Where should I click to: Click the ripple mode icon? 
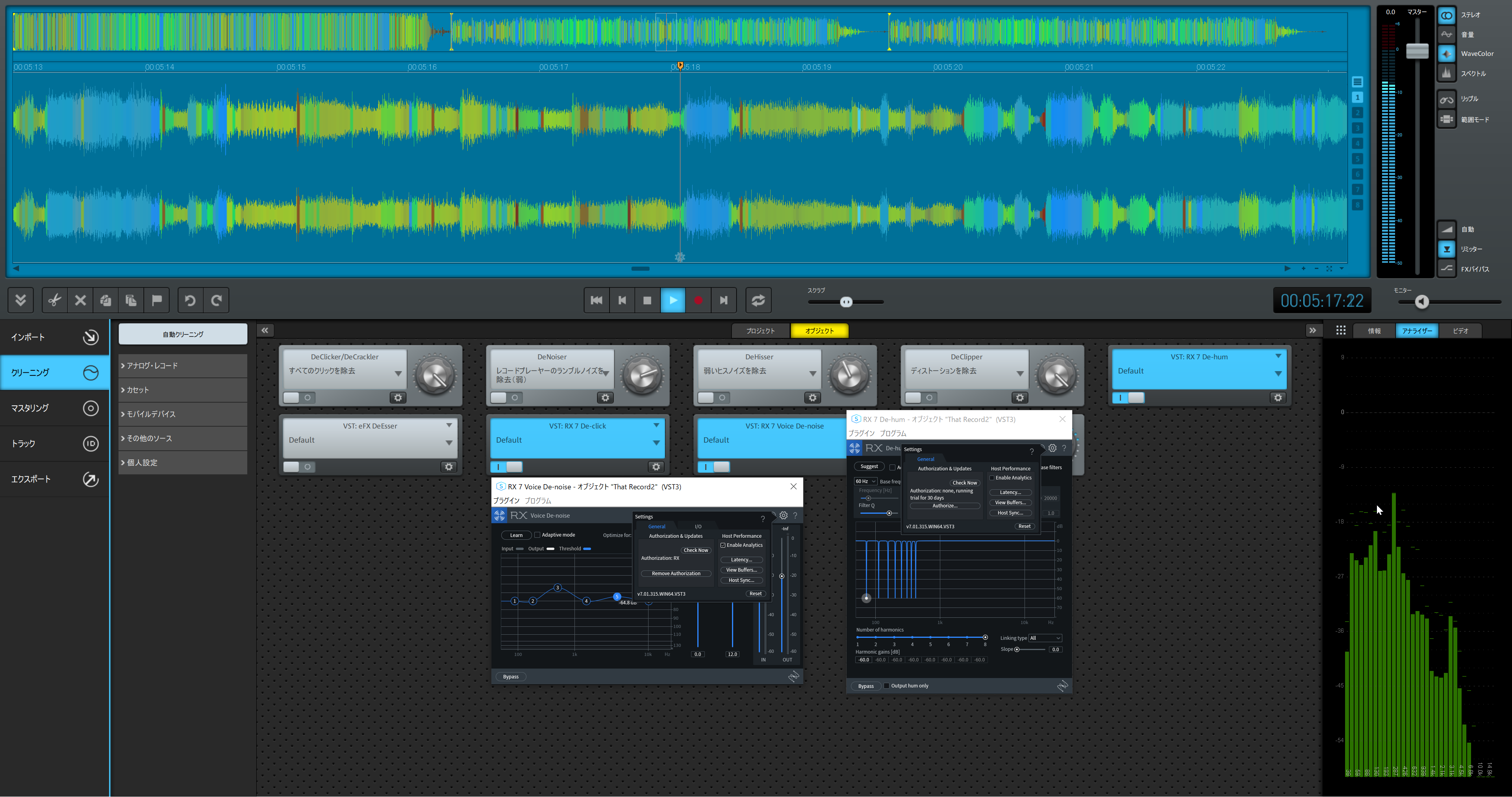tap(1446, 99)
